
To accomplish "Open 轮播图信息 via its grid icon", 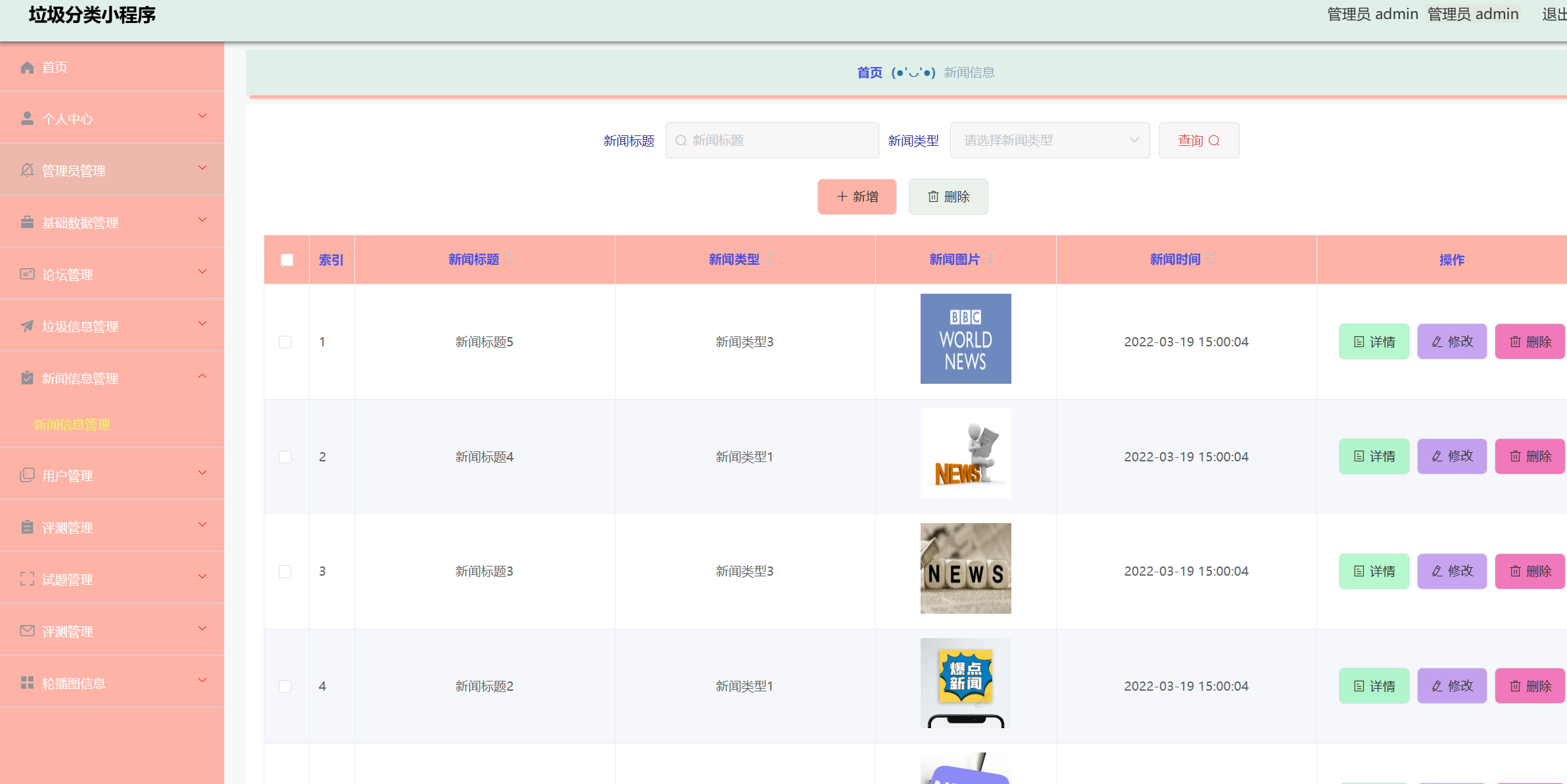I will click(x=27, y=683).
